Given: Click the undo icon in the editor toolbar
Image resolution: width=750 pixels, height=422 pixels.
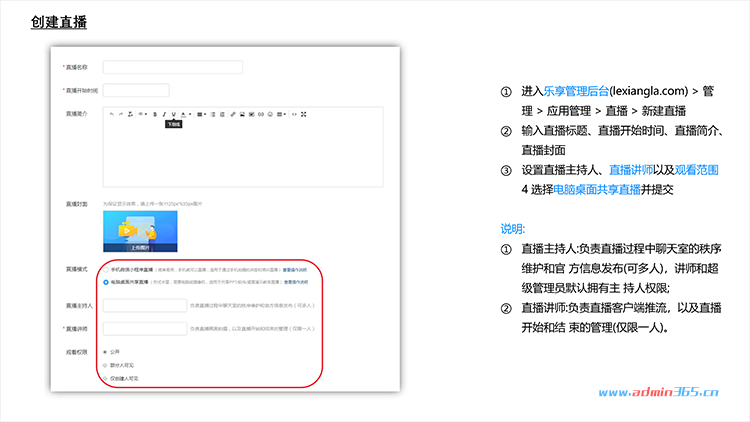Looking at the screenshot, I should 112,114.
